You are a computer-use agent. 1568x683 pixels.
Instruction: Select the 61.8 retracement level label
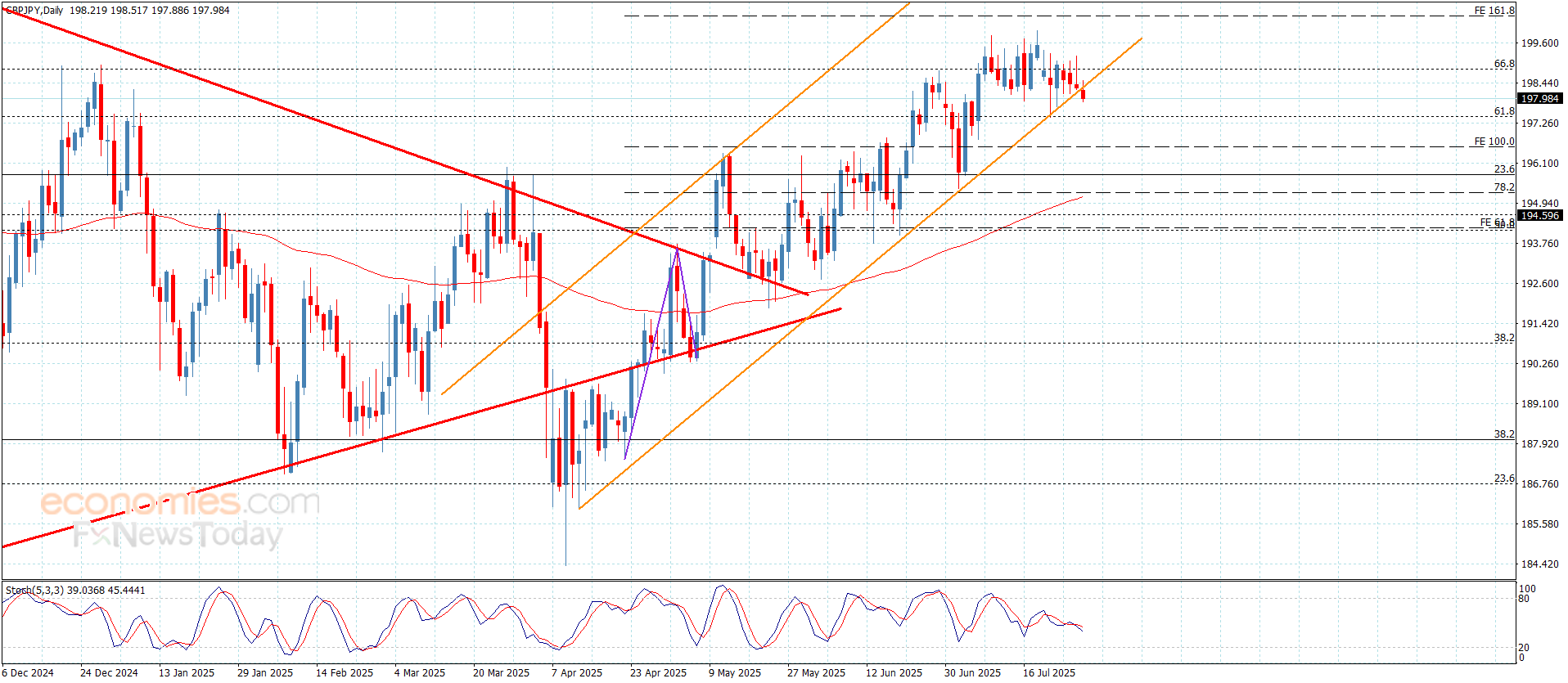point(1504,111)
